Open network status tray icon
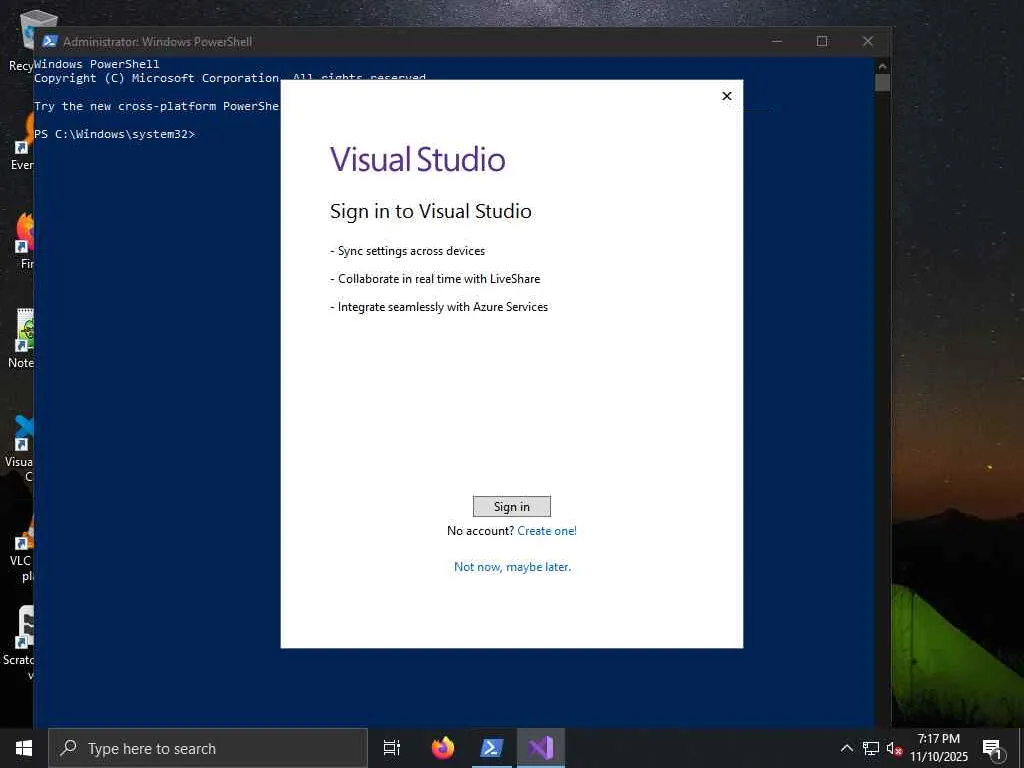The image size is (1024, 768). (x=871, y=748)
